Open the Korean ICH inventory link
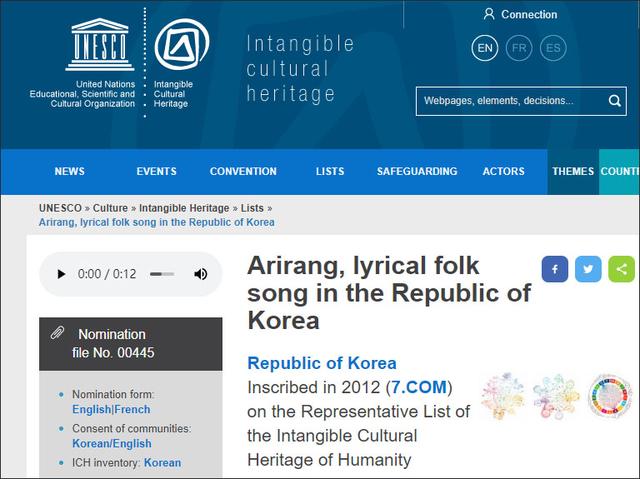640x479 pixels. pyautogui.click(x=163, y=463)
